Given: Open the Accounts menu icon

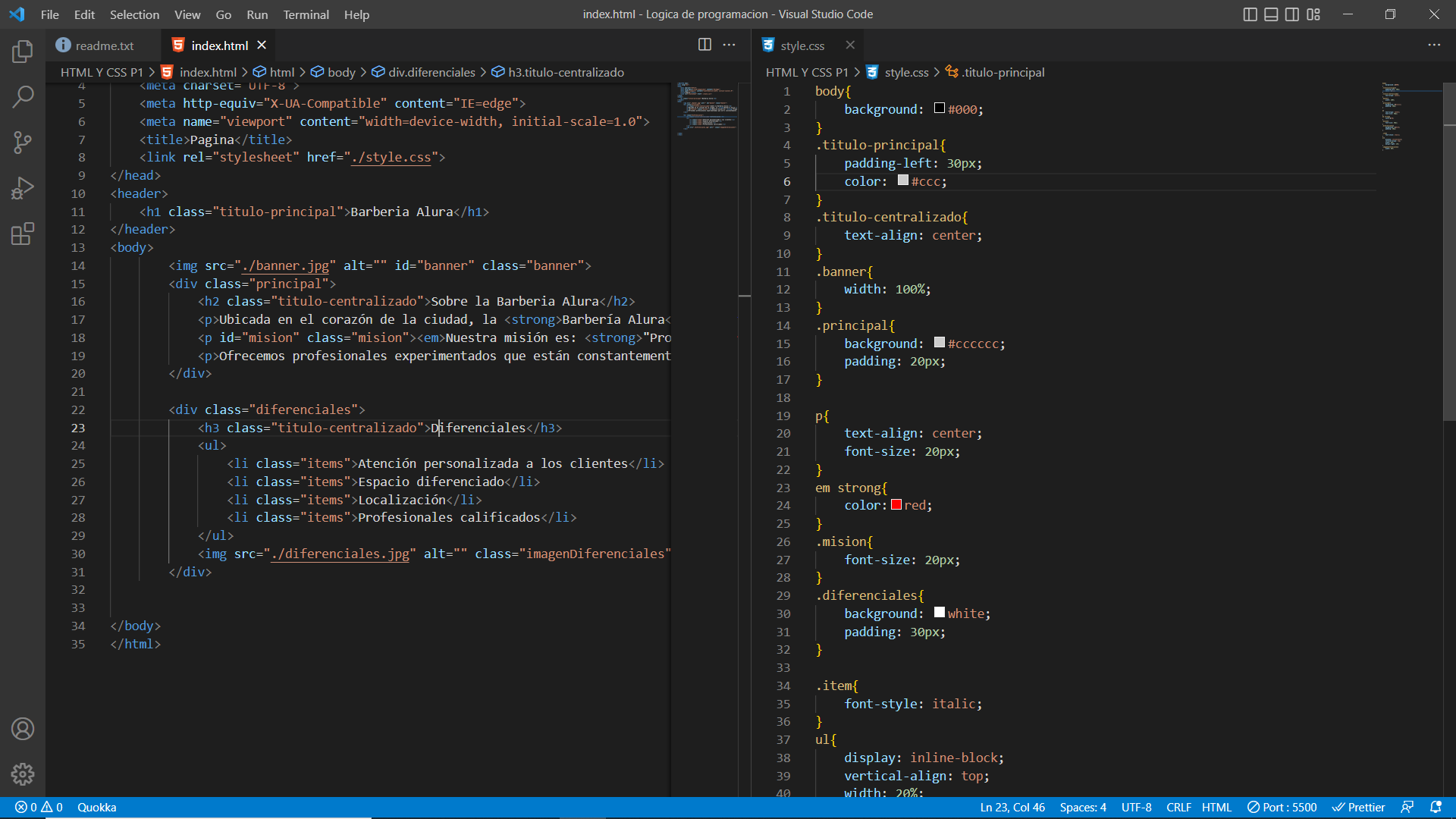Looking at the screenshot, I should (23, 729).
